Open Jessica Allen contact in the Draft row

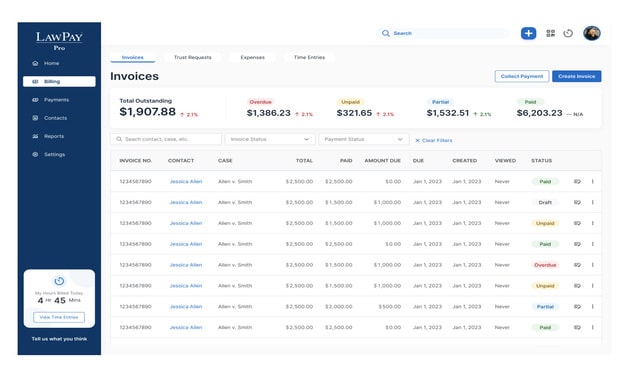(x=186, y=202)
